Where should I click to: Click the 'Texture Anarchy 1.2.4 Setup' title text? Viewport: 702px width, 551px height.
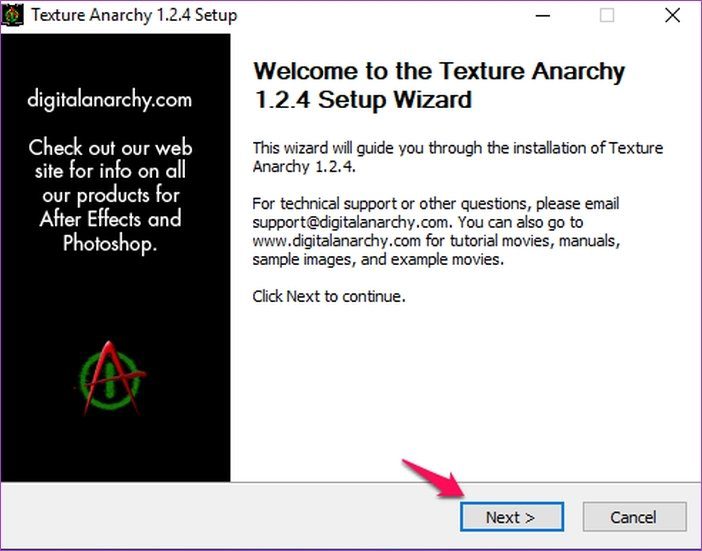pos(134,15)
